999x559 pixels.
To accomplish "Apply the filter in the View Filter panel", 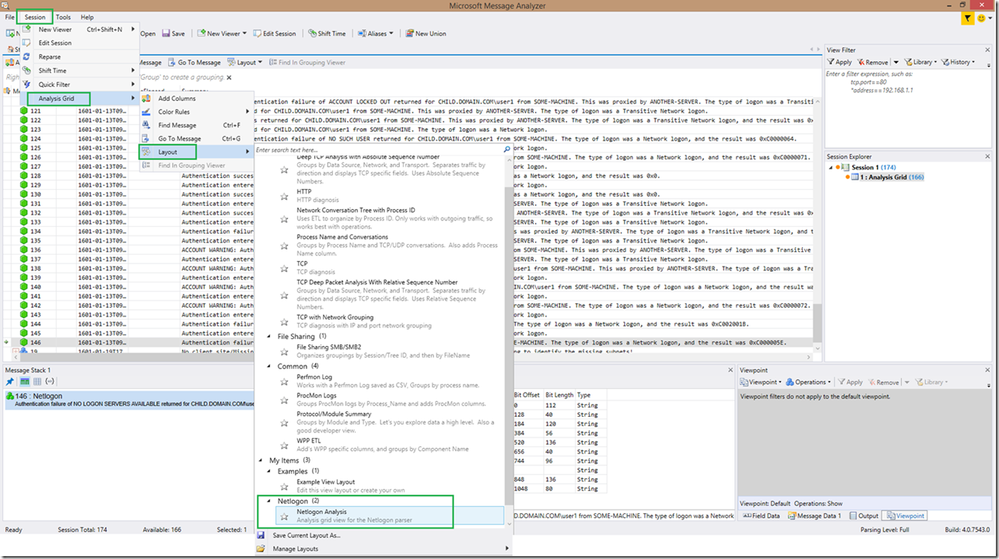I will [x=839, y=62].
